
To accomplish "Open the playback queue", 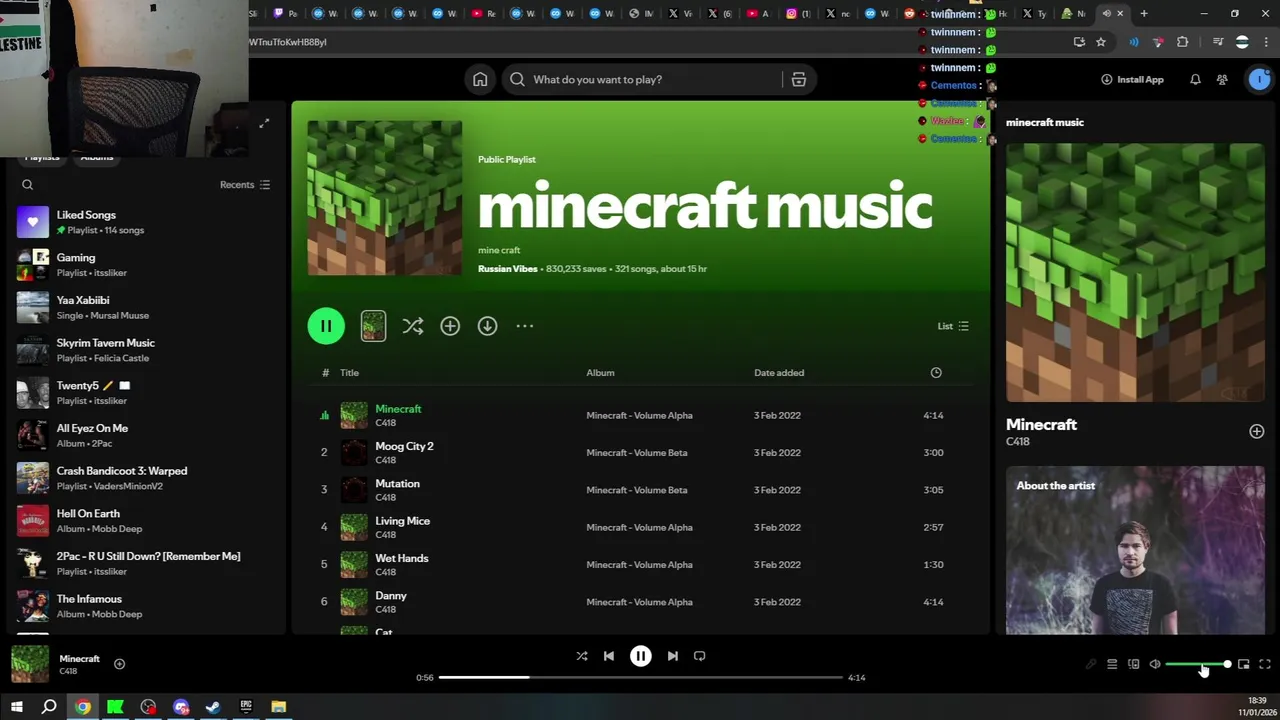I will click(x=1111, y=664).
